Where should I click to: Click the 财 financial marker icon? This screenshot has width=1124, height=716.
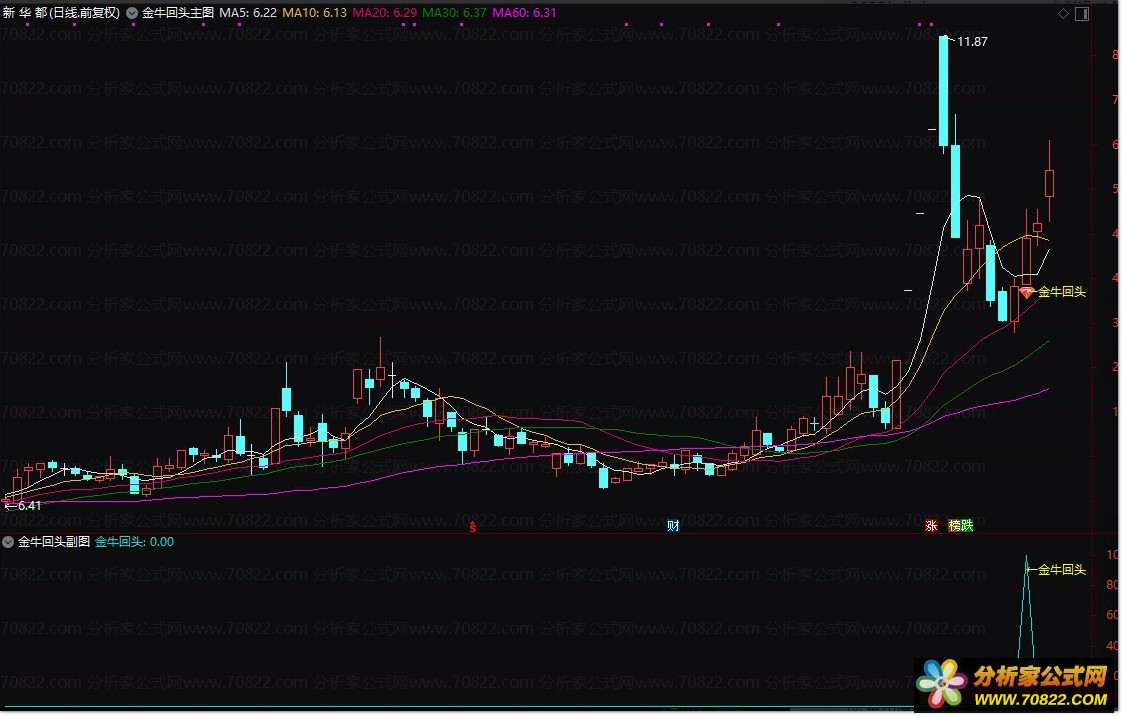pos(673,526)
